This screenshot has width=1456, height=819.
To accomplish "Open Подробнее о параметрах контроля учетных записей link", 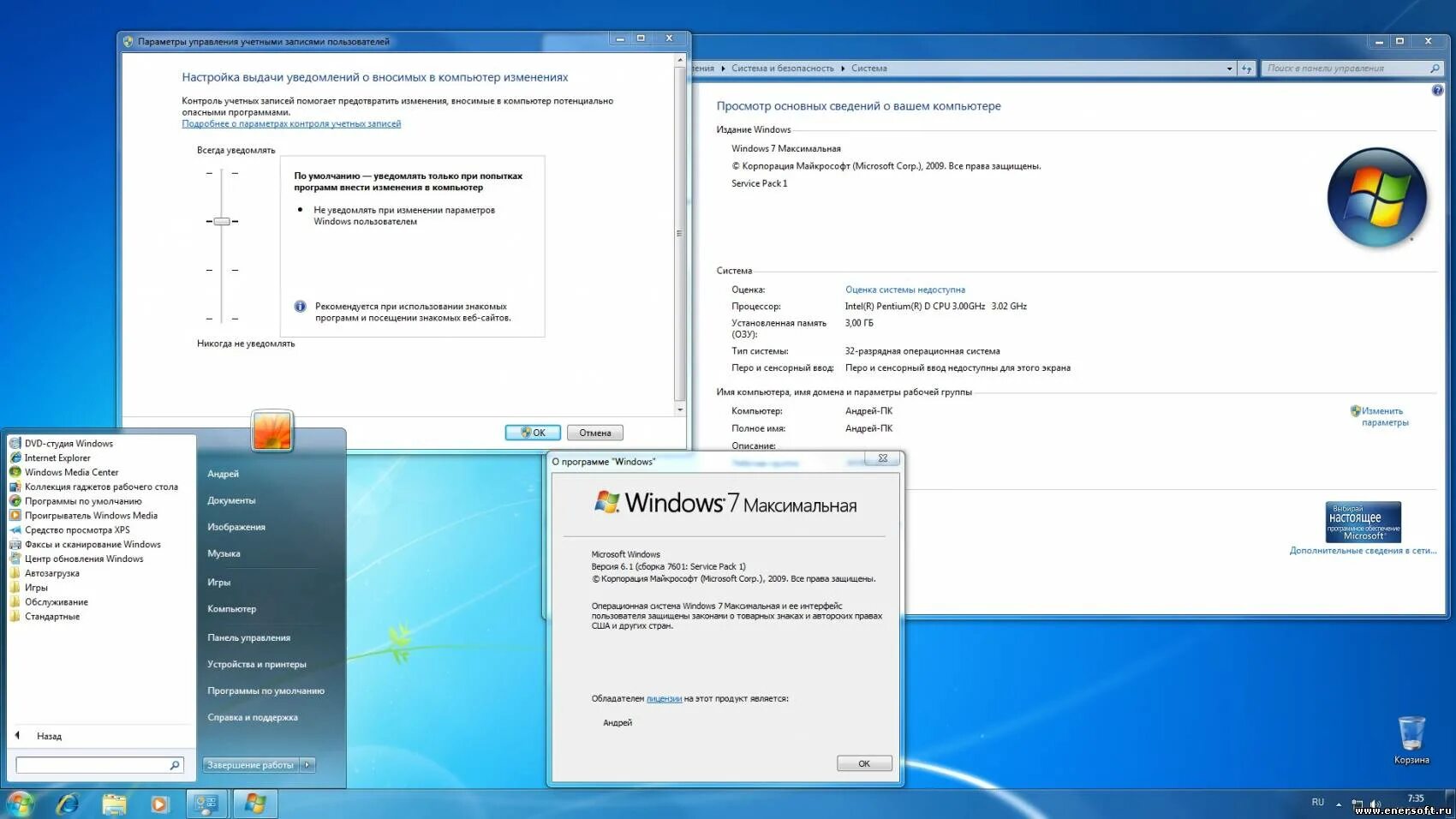I will 291,124.
